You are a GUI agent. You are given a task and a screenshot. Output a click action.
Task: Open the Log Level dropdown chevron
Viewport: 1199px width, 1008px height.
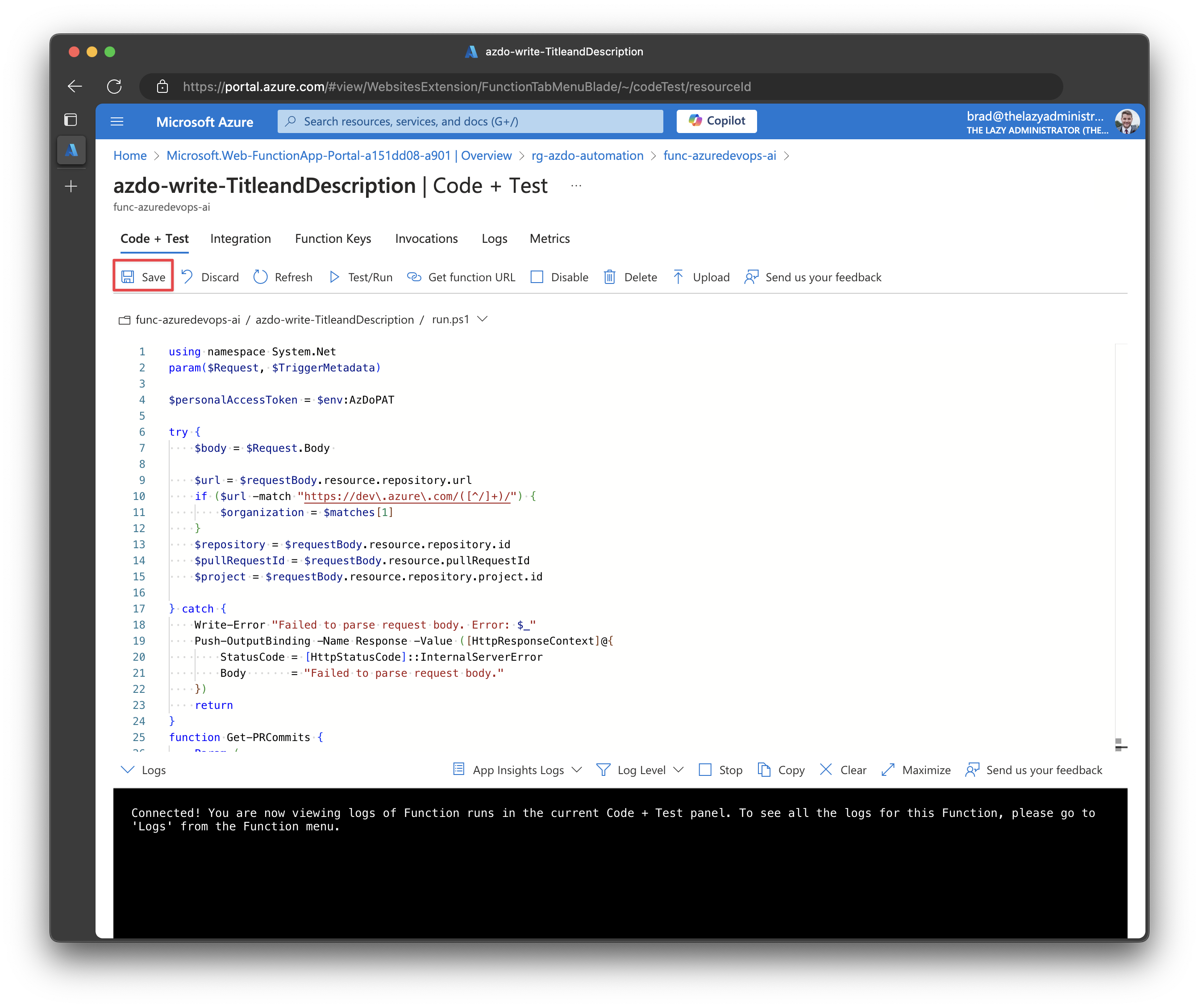679,770
